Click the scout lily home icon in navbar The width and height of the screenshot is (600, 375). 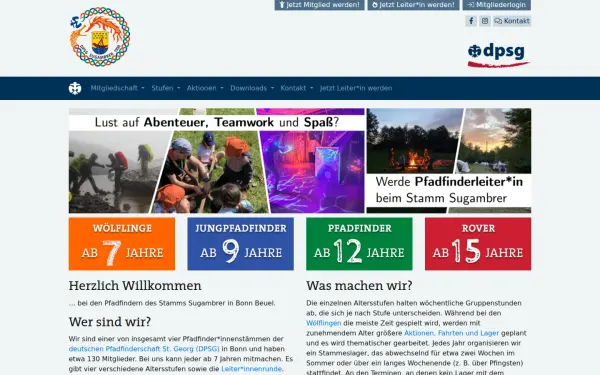tap(75, 88)
